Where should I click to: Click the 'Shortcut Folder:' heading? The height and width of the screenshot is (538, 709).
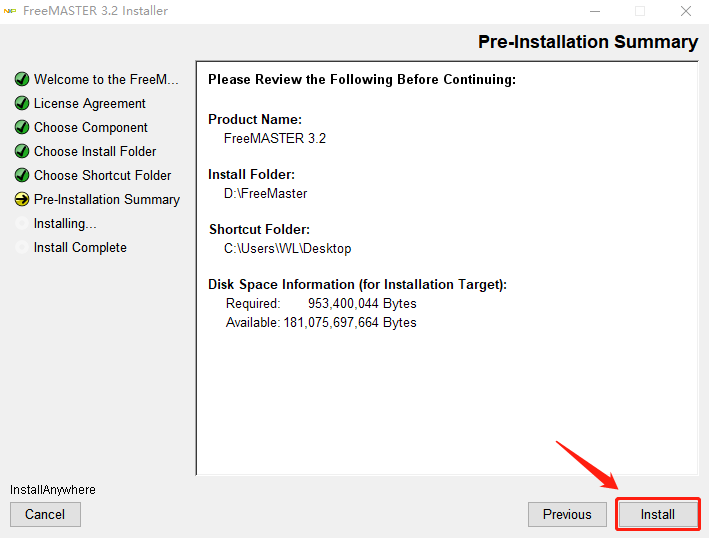click(x=260, y=230)
